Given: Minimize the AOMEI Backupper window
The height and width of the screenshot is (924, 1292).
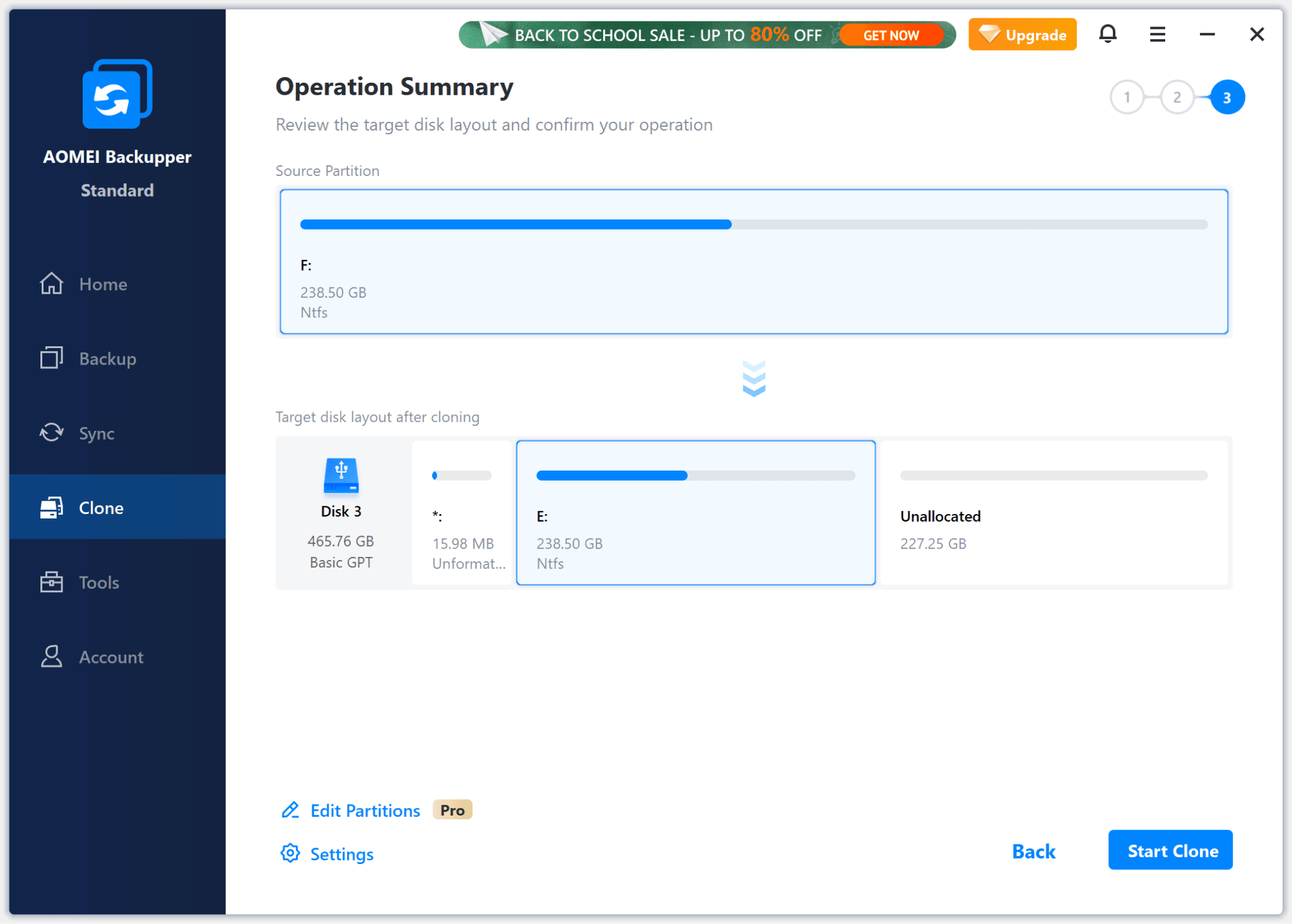Looking at the screenshot, I should coord(1207,34).
